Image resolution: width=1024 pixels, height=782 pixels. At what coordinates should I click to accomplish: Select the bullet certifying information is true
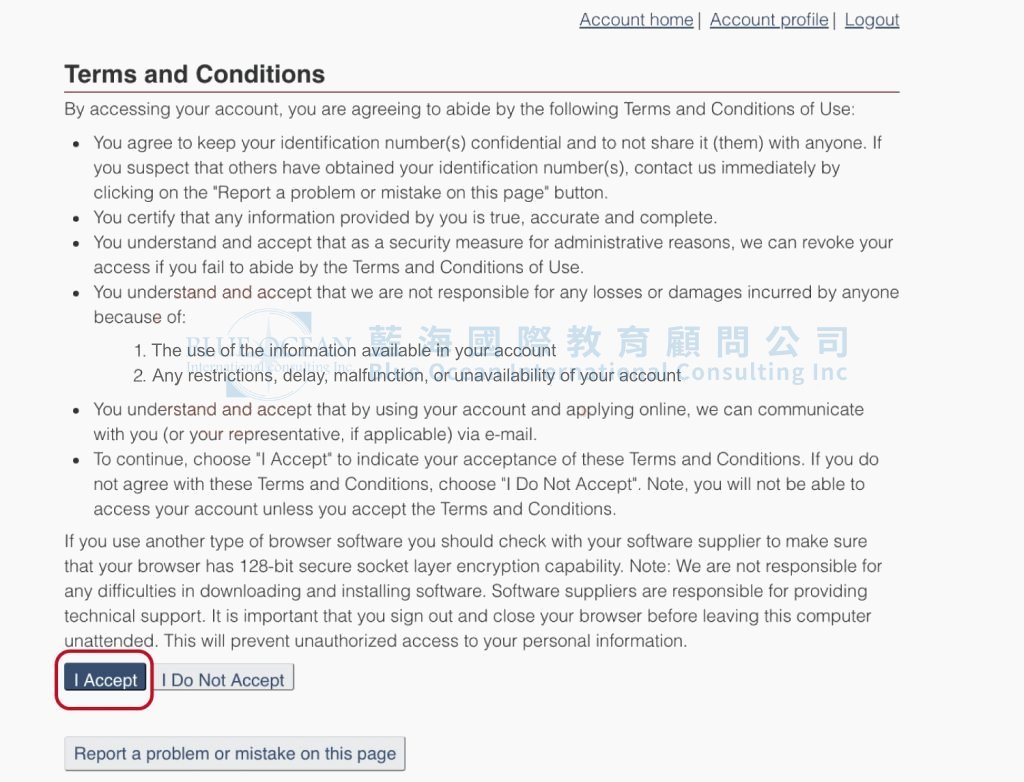click(405, 218)
